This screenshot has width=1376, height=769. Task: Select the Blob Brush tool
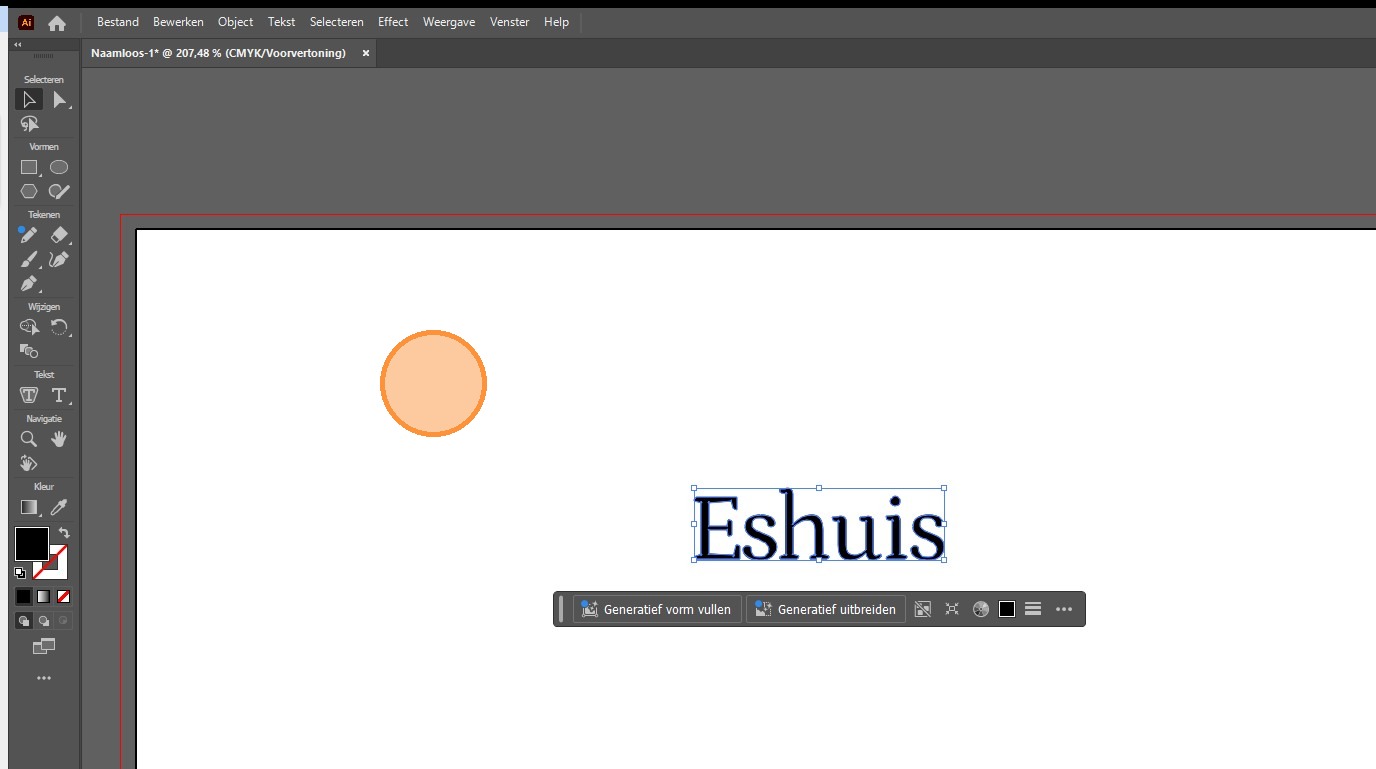(x=59, y=191)
